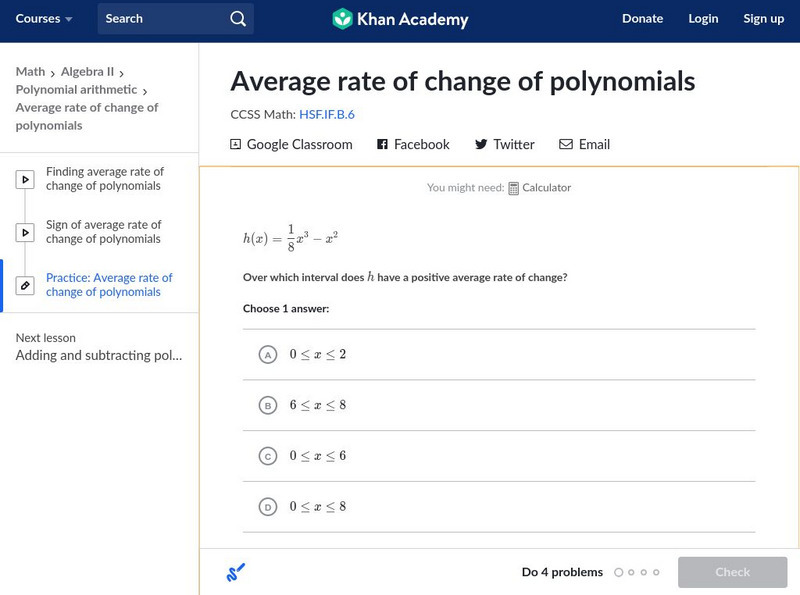Click the scratchpad pencil icon
The image size is (800, 595).
(236, 573)
